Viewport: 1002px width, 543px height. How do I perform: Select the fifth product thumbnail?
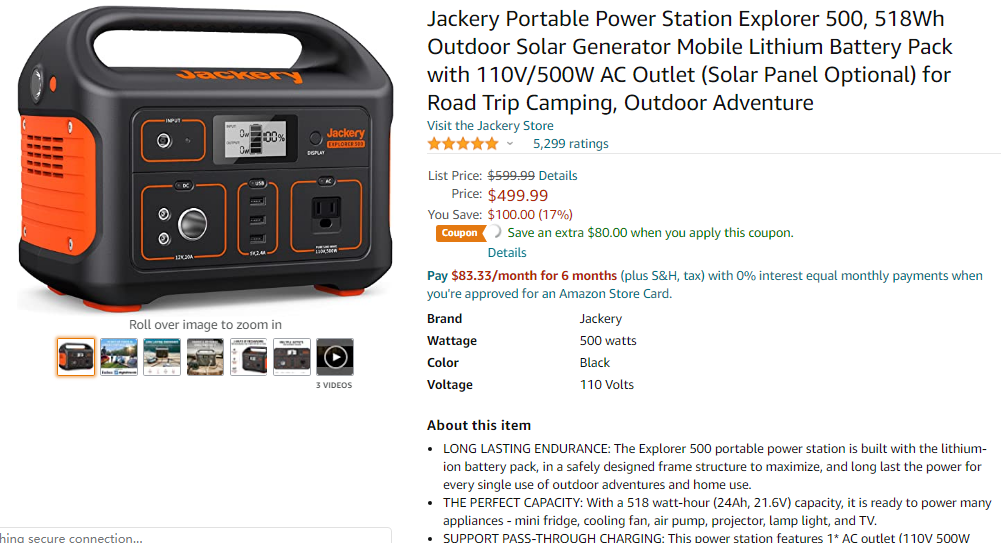tap(249, 357)
